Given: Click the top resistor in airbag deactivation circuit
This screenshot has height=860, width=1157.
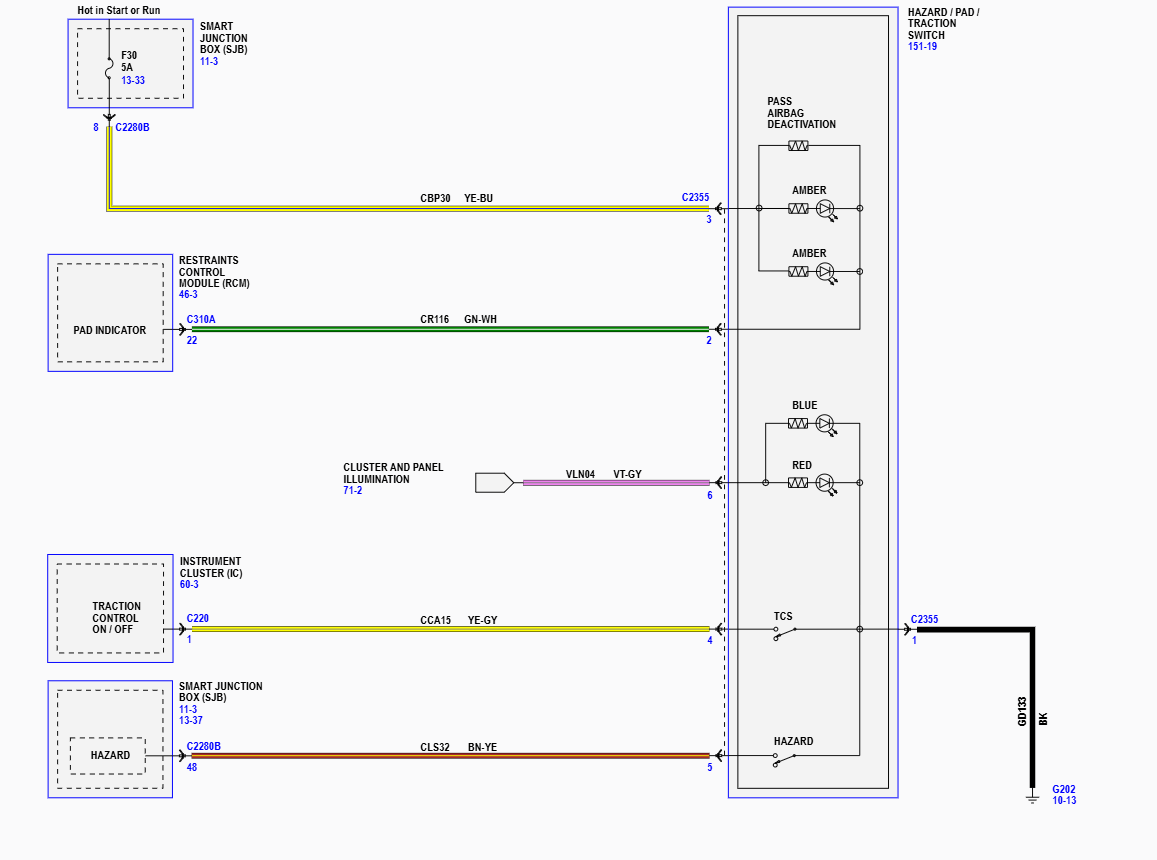Looking at the screenshot, I should pos(798,146).
